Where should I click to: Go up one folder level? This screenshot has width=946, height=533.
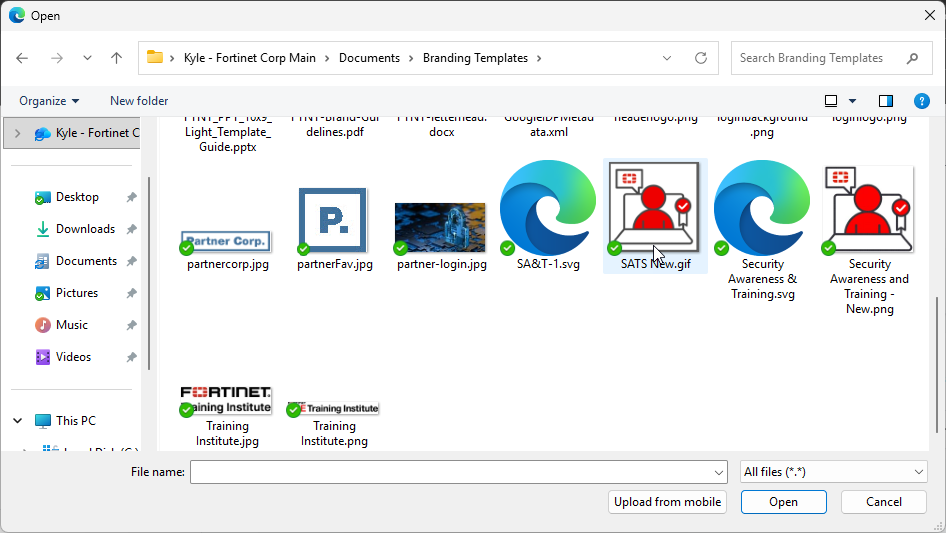click(116, 58)
